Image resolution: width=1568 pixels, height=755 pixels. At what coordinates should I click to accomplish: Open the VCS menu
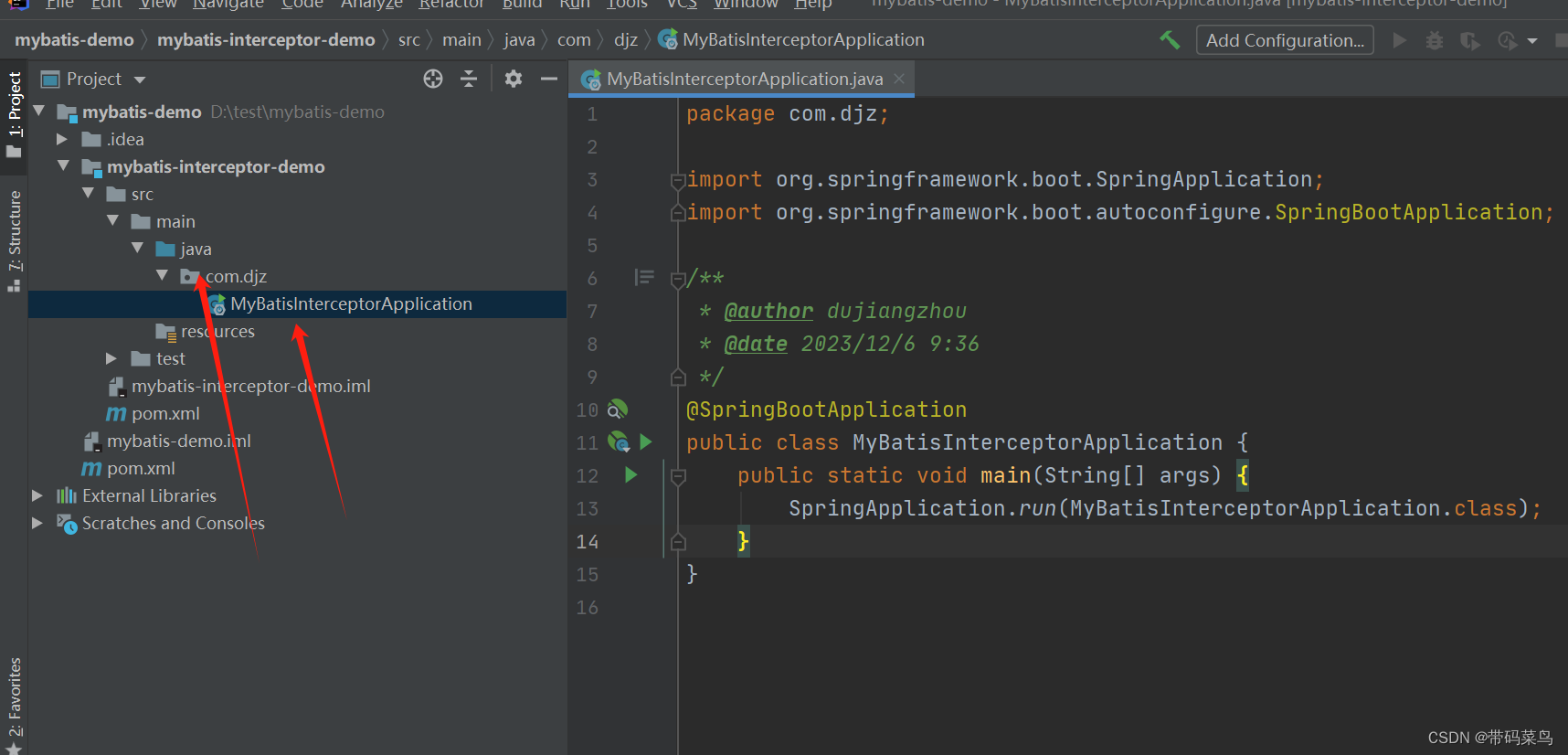(682, 5)
